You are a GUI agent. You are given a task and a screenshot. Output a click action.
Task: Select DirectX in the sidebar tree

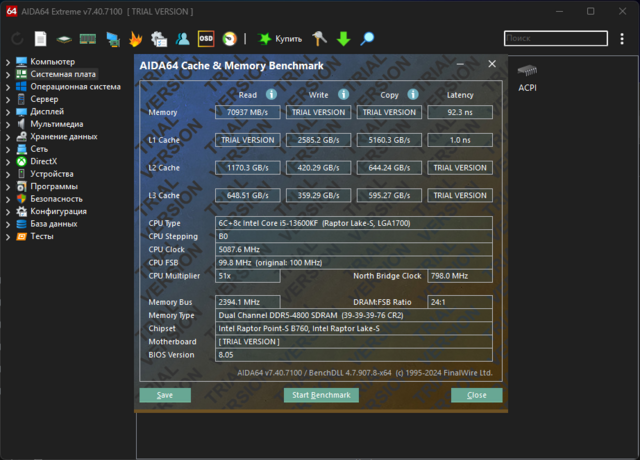[x=44, y=162]
